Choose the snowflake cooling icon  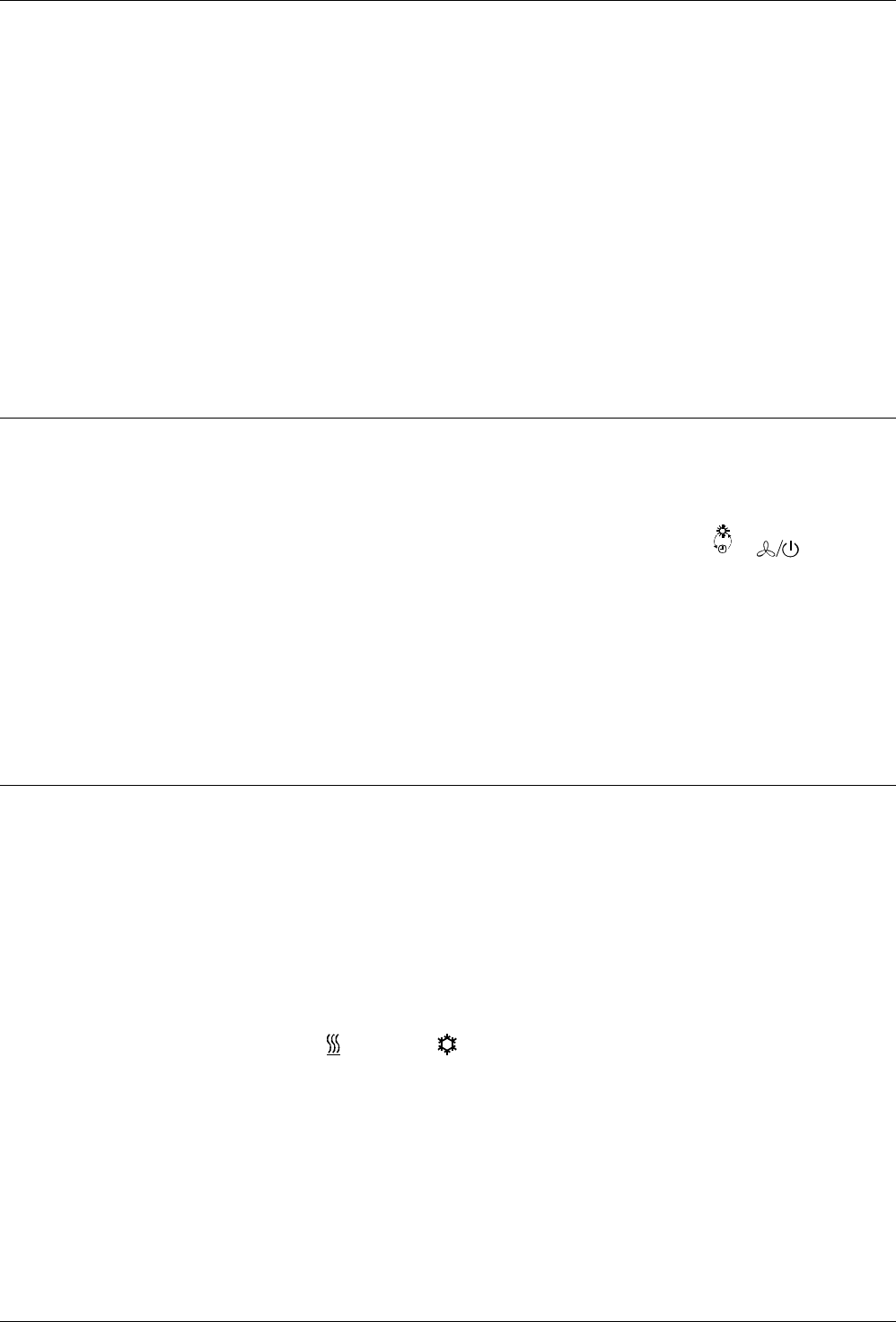pyautogui.click(x=446, y=1044)
